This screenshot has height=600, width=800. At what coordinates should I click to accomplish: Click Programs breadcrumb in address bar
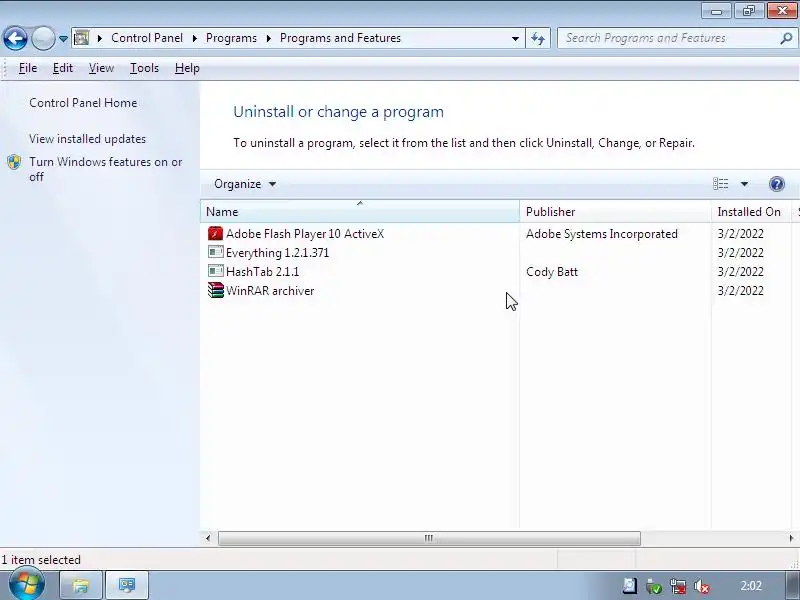[x=231, y=38]
